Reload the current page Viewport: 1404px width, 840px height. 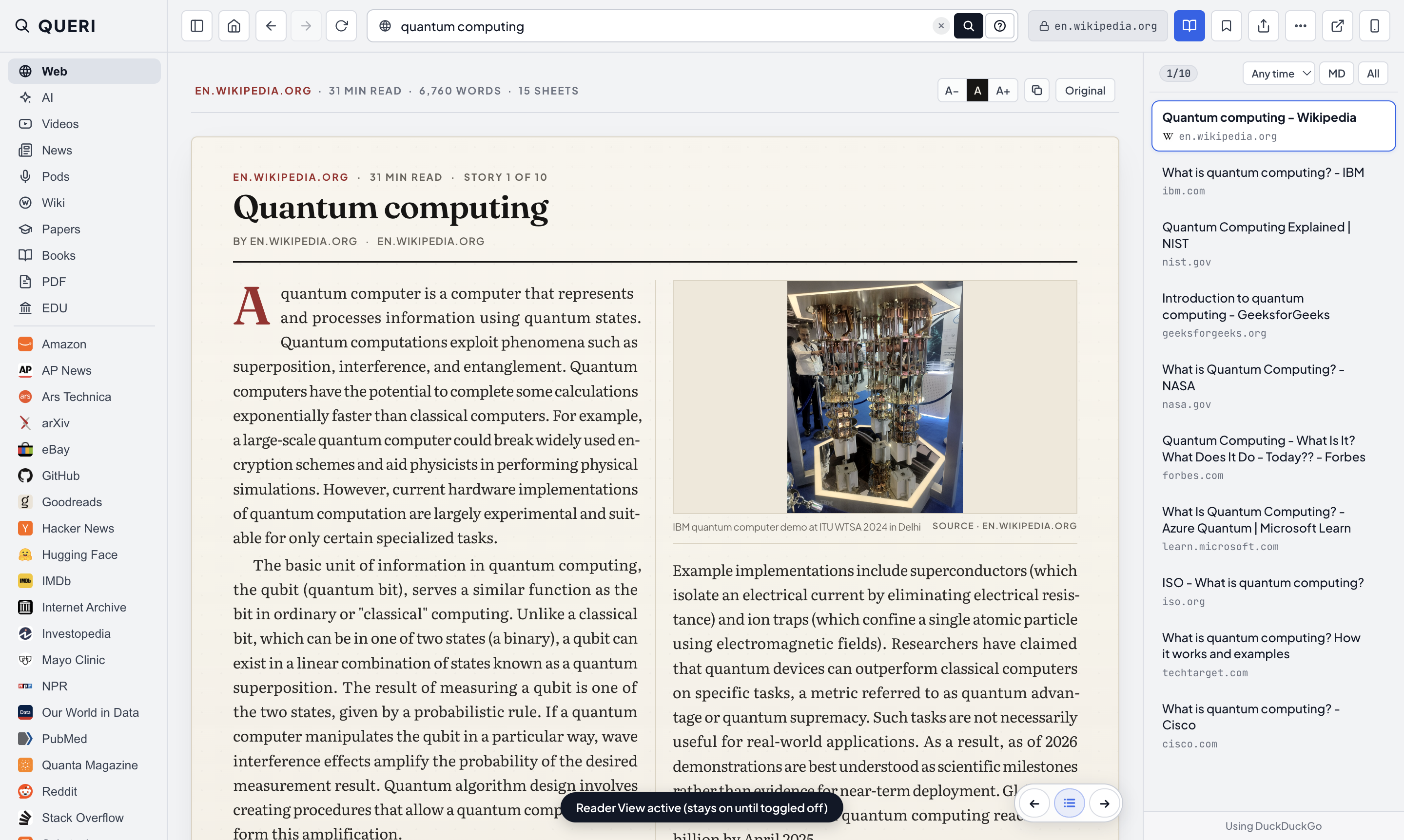tap(342, 26)
